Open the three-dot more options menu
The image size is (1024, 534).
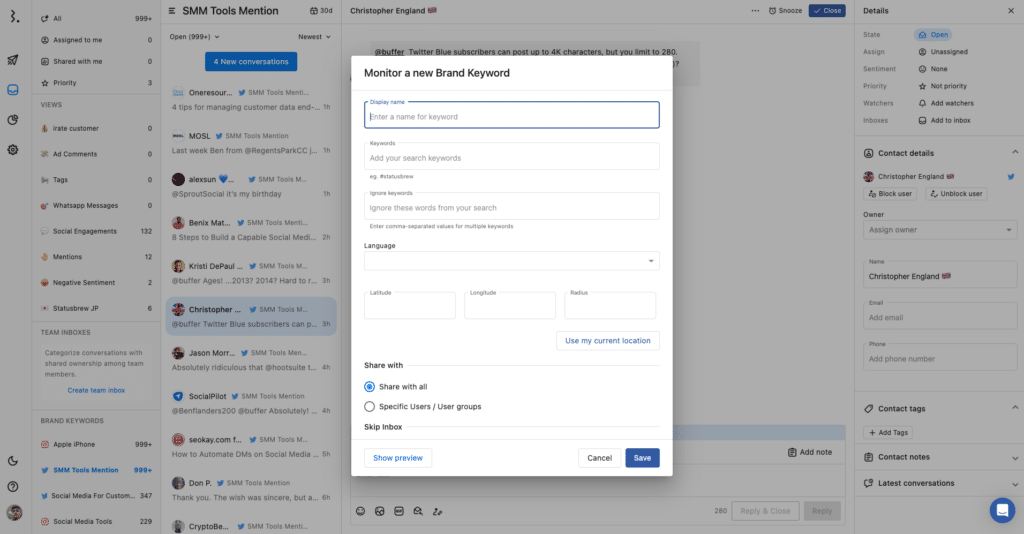pos(756,10)
